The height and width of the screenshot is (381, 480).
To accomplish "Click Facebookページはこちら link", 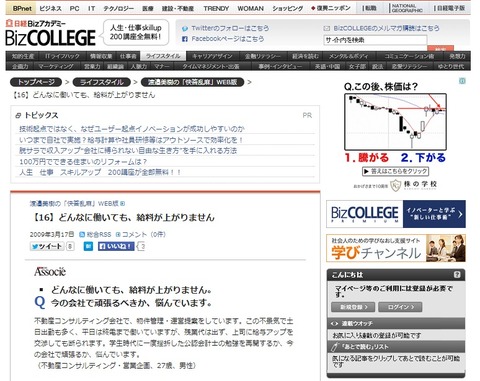I will coord(228,39).
